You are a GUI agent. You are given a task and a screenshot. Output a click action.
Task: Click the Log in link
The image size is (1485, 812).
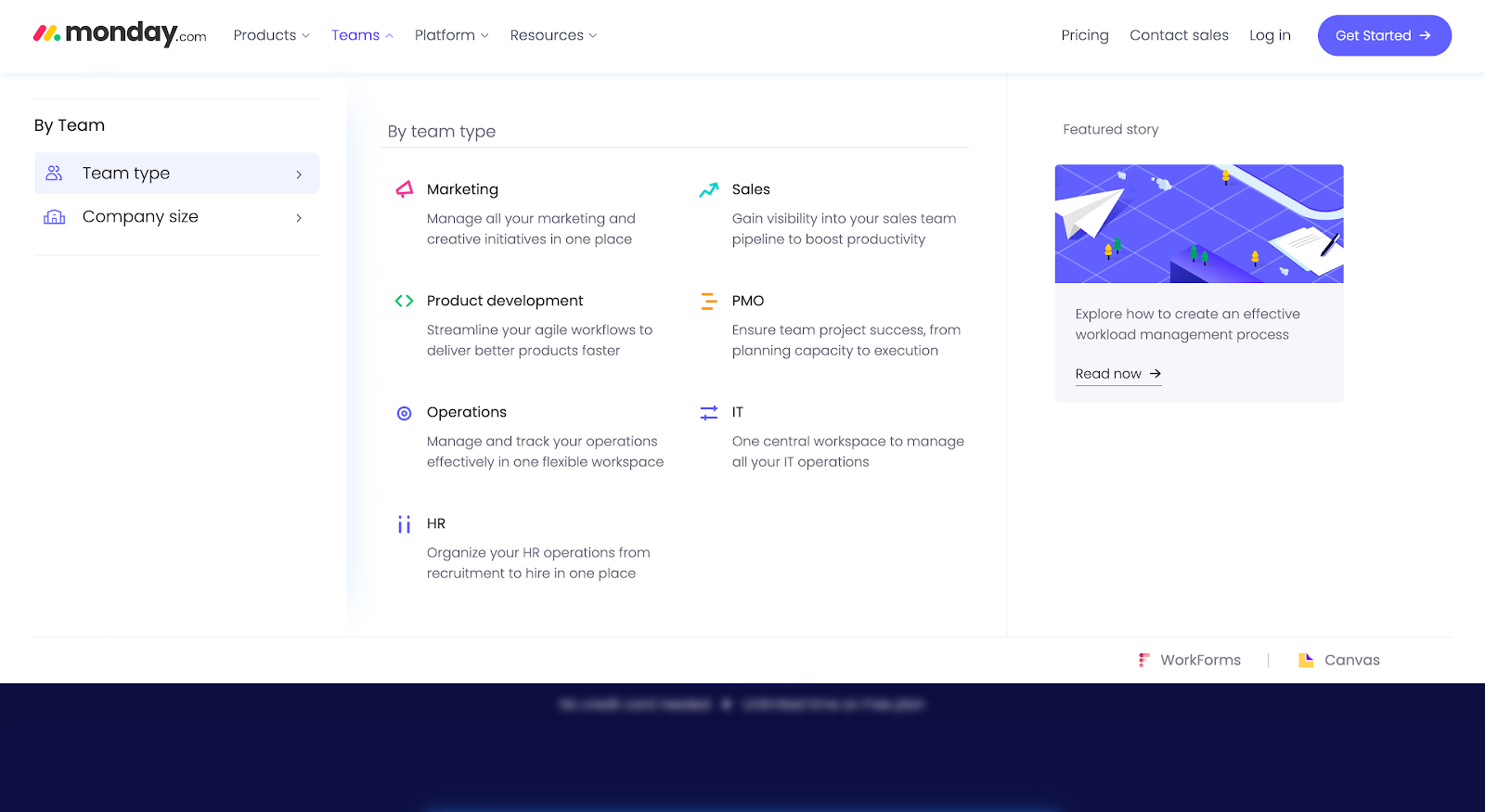1270,35
